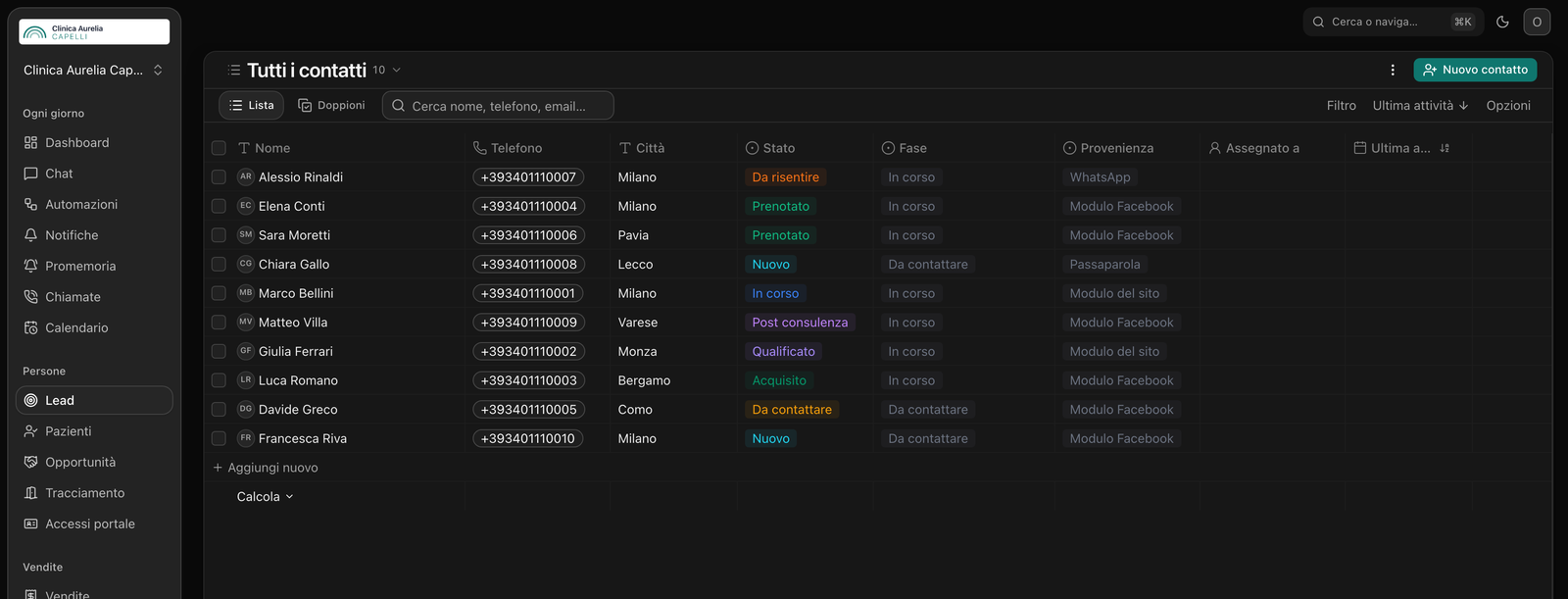Check Chiara Gallo row checkbox
Screen dimensions: 1568x599
click(x=219, y=264)
